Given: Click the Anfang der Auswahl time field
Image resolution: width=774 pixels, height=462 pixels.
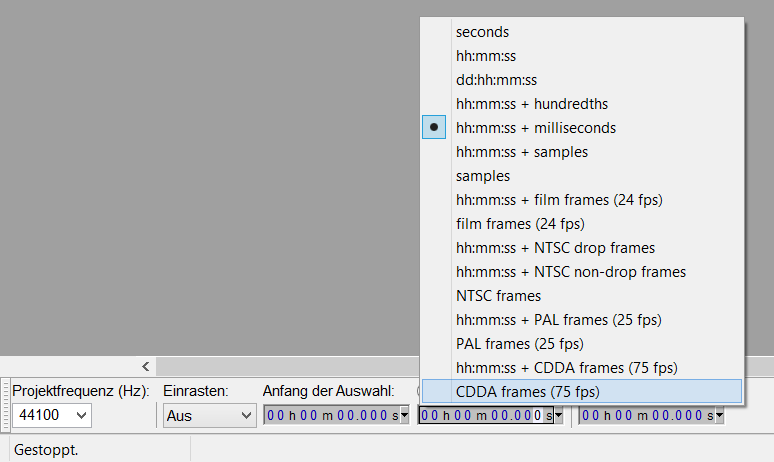Looking at the screenshot, I should [x=330, y=415].
